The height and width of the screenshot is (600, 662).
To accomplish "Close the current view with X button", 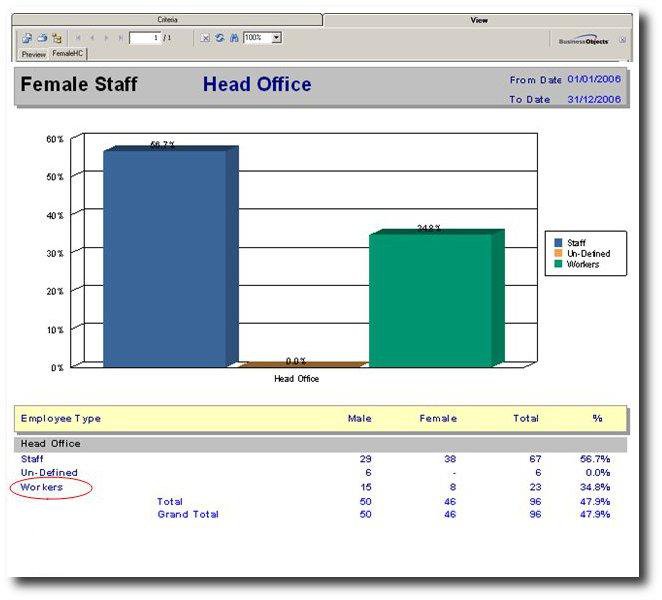I will click(x=622, y=40).
